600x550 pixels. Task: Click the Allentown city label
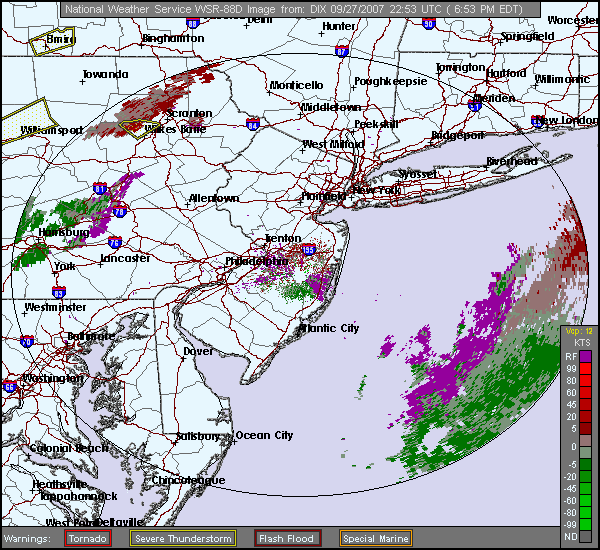[x=214, y=198]
